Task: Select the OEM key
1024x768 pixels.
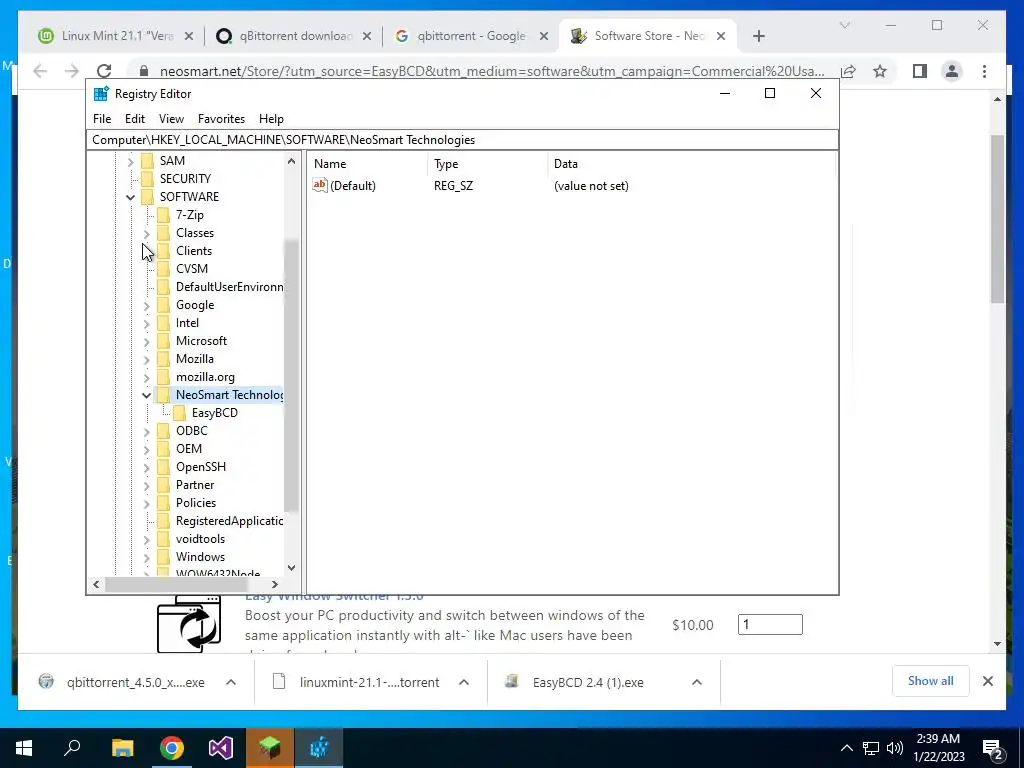Action: coord(189,449)
